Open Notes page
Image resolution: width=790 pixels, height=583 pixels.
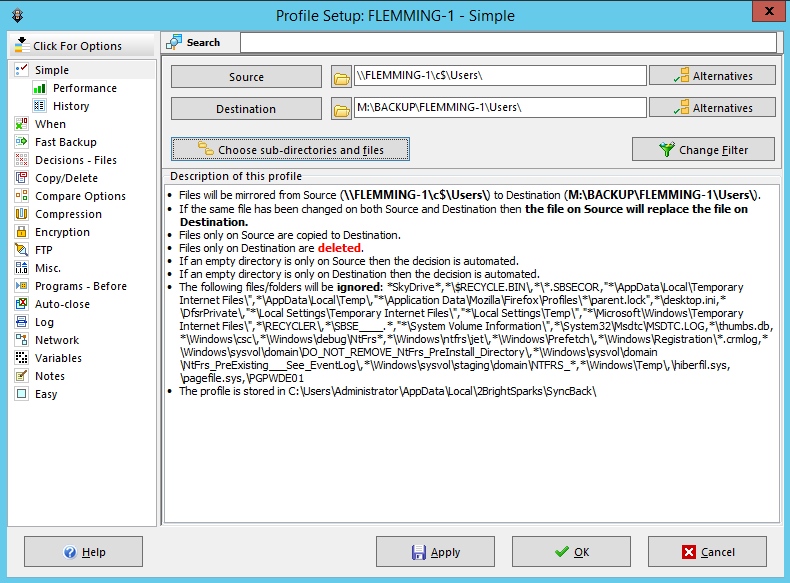[x=49, y=376]
